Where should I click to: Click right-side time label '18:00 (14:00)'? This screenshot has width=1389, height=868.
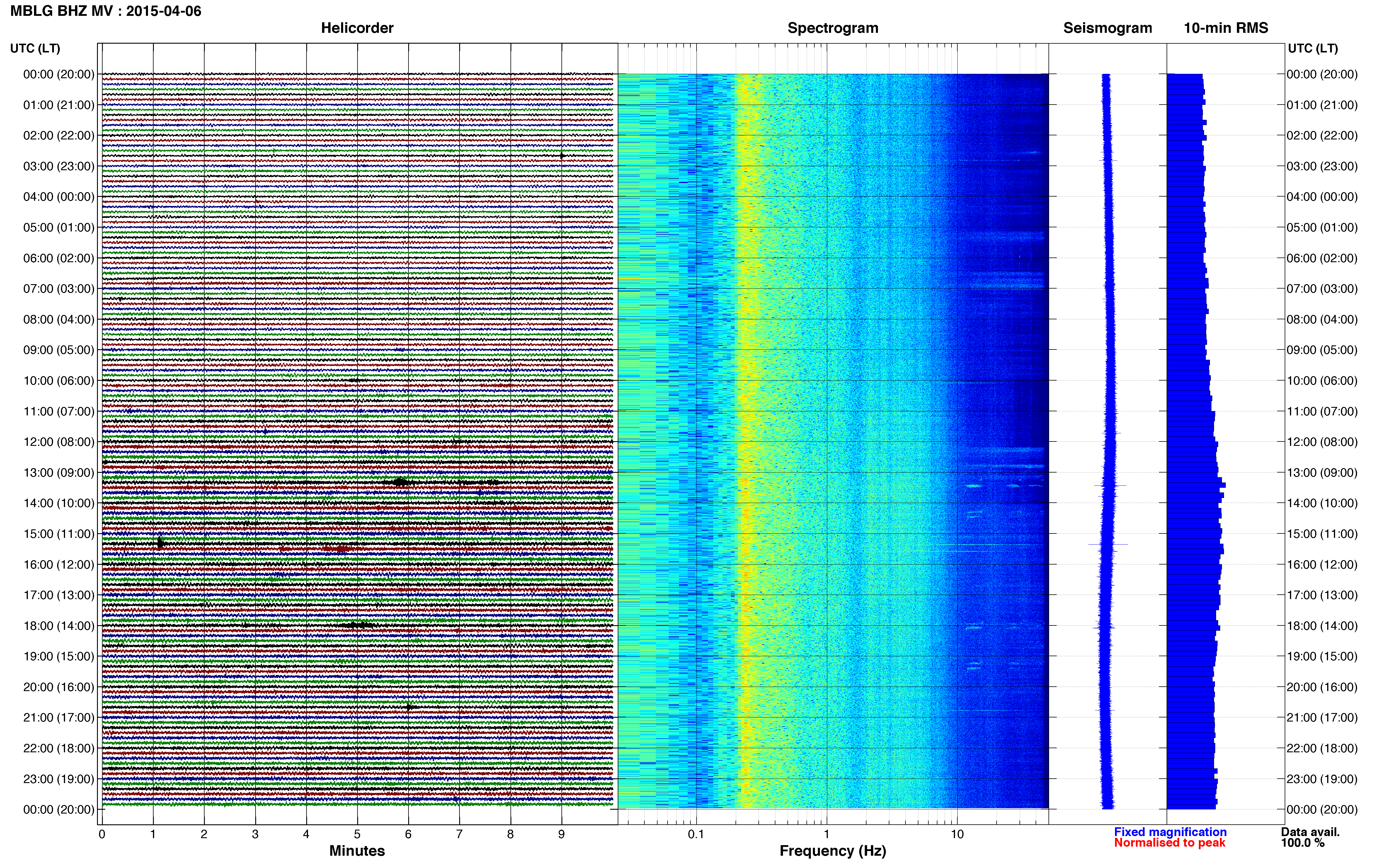1322,626
